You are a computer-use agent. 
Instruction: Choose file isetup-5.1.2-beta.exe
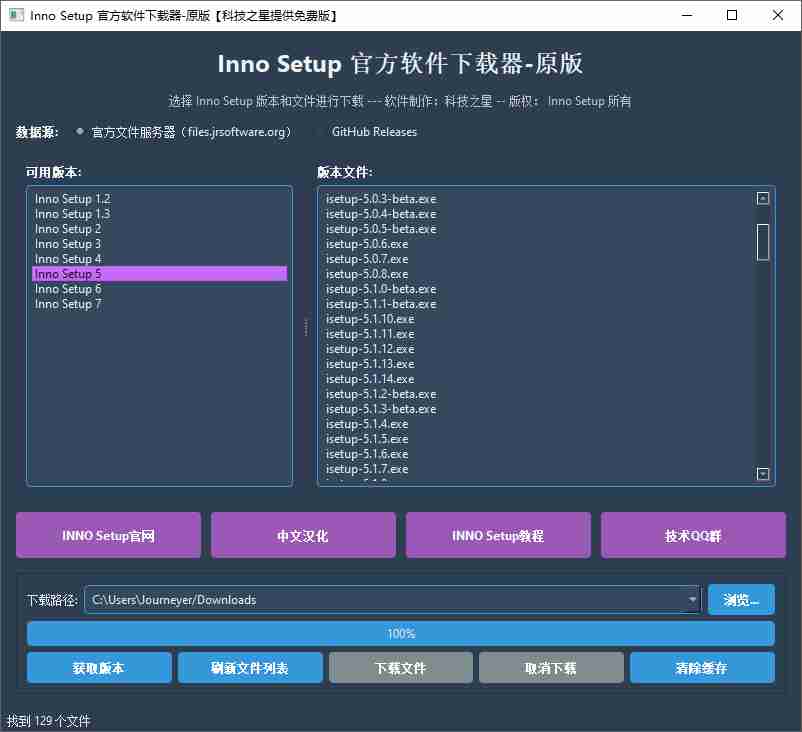click(537, 394)
